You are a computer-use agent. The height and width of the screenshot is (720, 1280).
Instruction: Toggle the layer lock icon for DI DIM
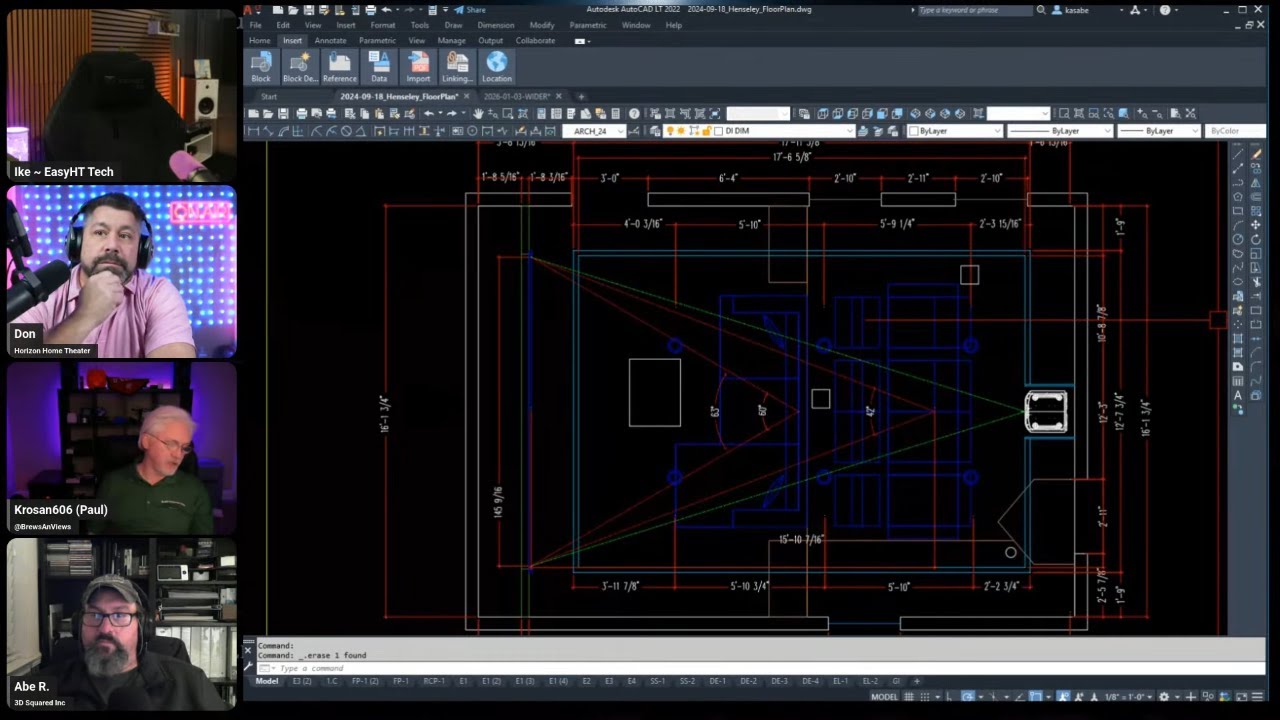[x=706, y=131]
